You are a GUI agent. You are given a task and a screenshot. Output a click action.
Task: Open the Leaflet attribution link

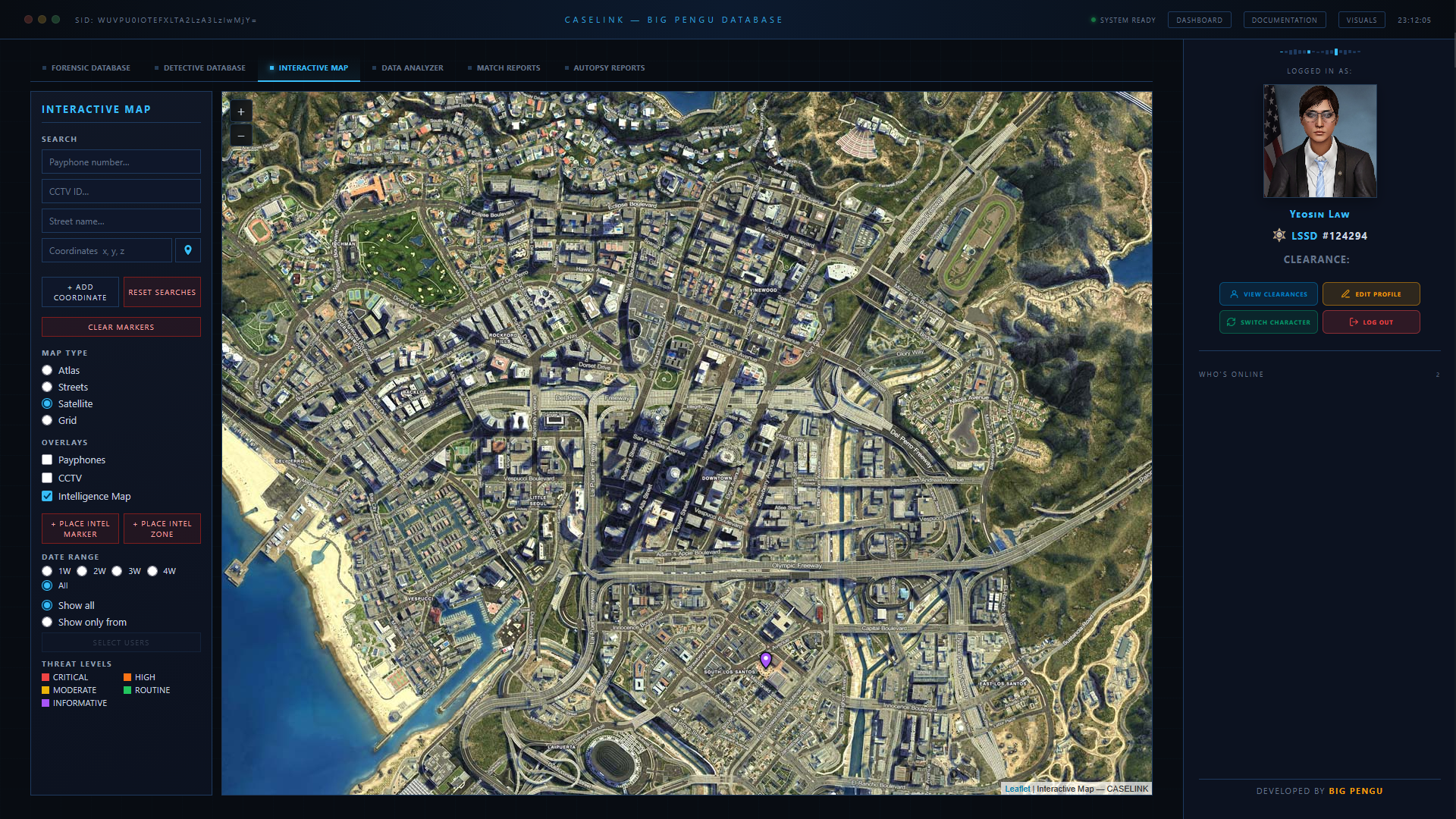[x=1017, y=789]
